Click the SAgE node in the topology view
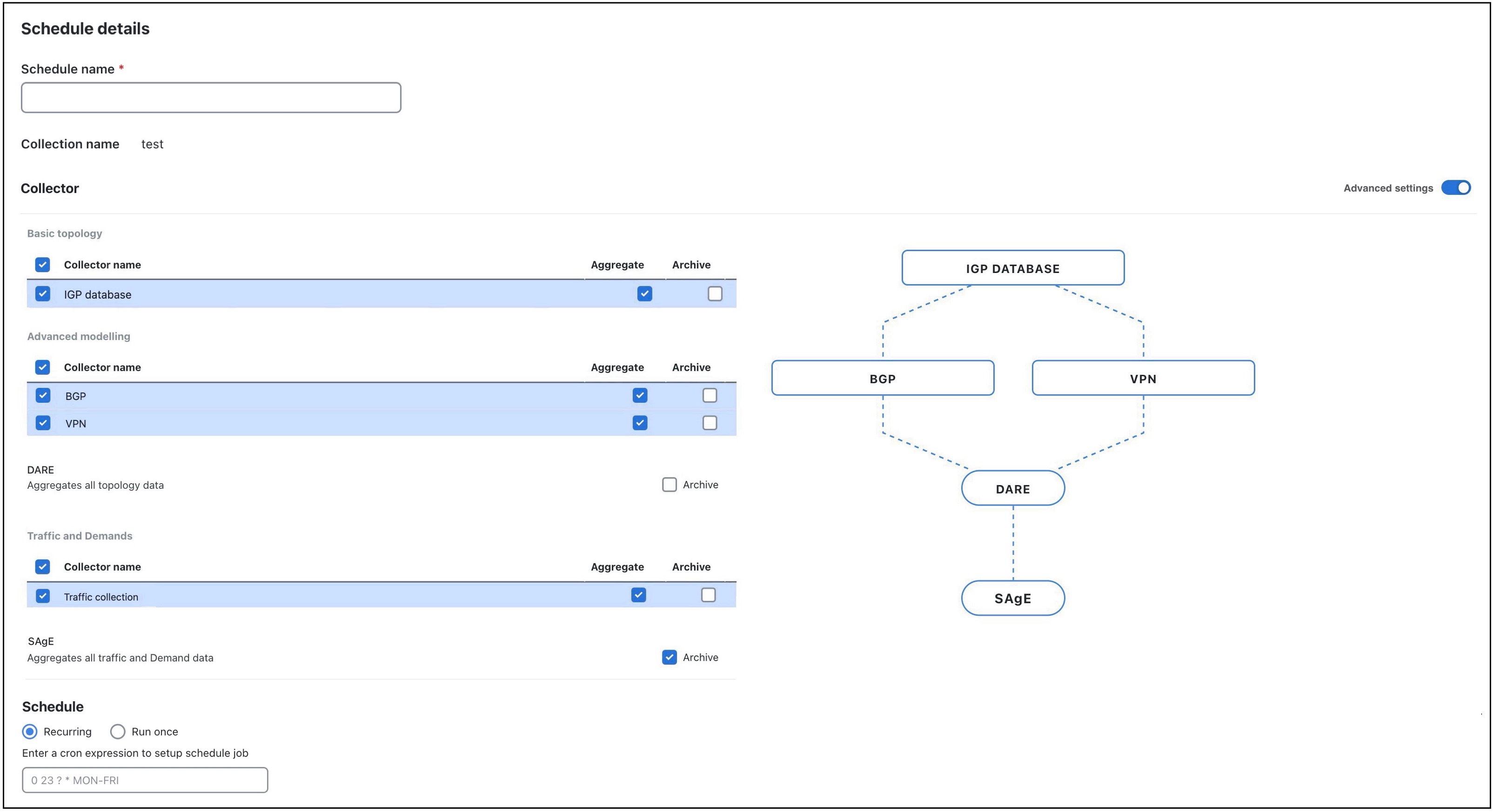Image resolution: width=1493 pixels, height=812 pixels. point(1012,598)
